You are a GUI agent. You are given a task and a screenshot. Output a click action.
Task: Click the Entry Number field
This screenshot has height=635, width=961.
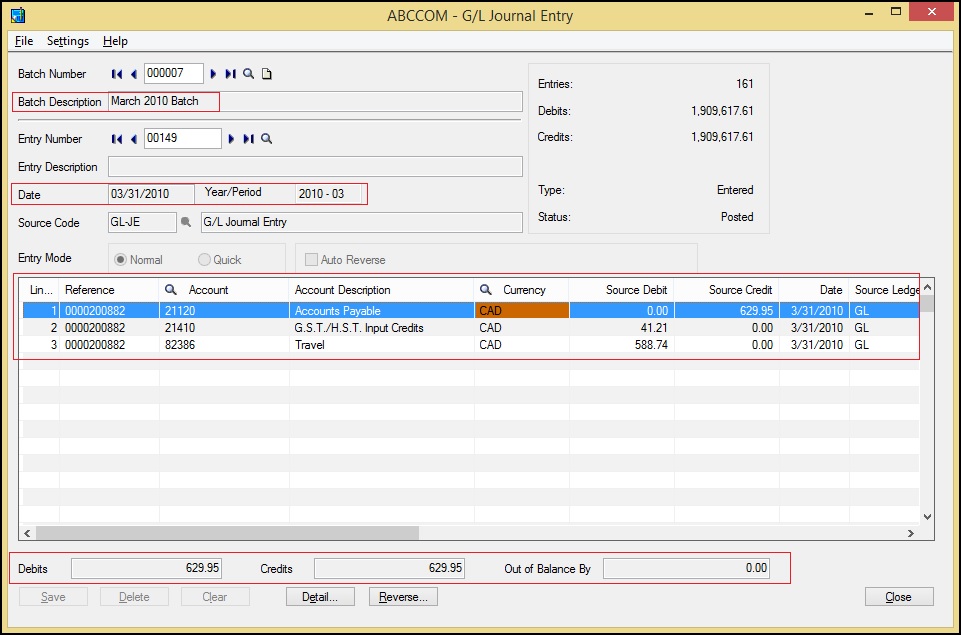click(x=183, y=139)
